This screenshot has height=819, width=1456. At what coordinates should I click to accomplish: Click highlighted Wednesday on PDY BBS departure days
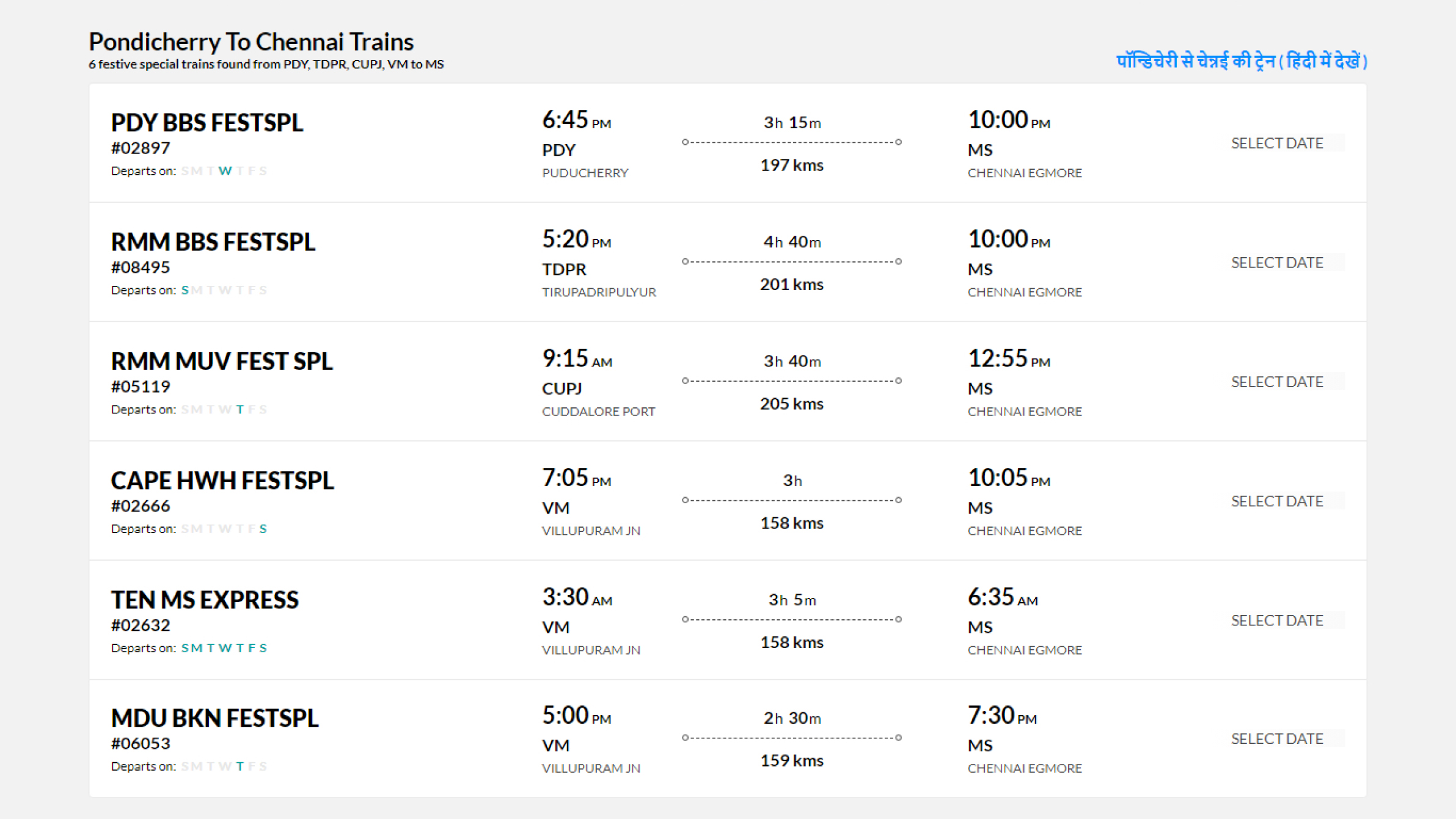(225, 171)
